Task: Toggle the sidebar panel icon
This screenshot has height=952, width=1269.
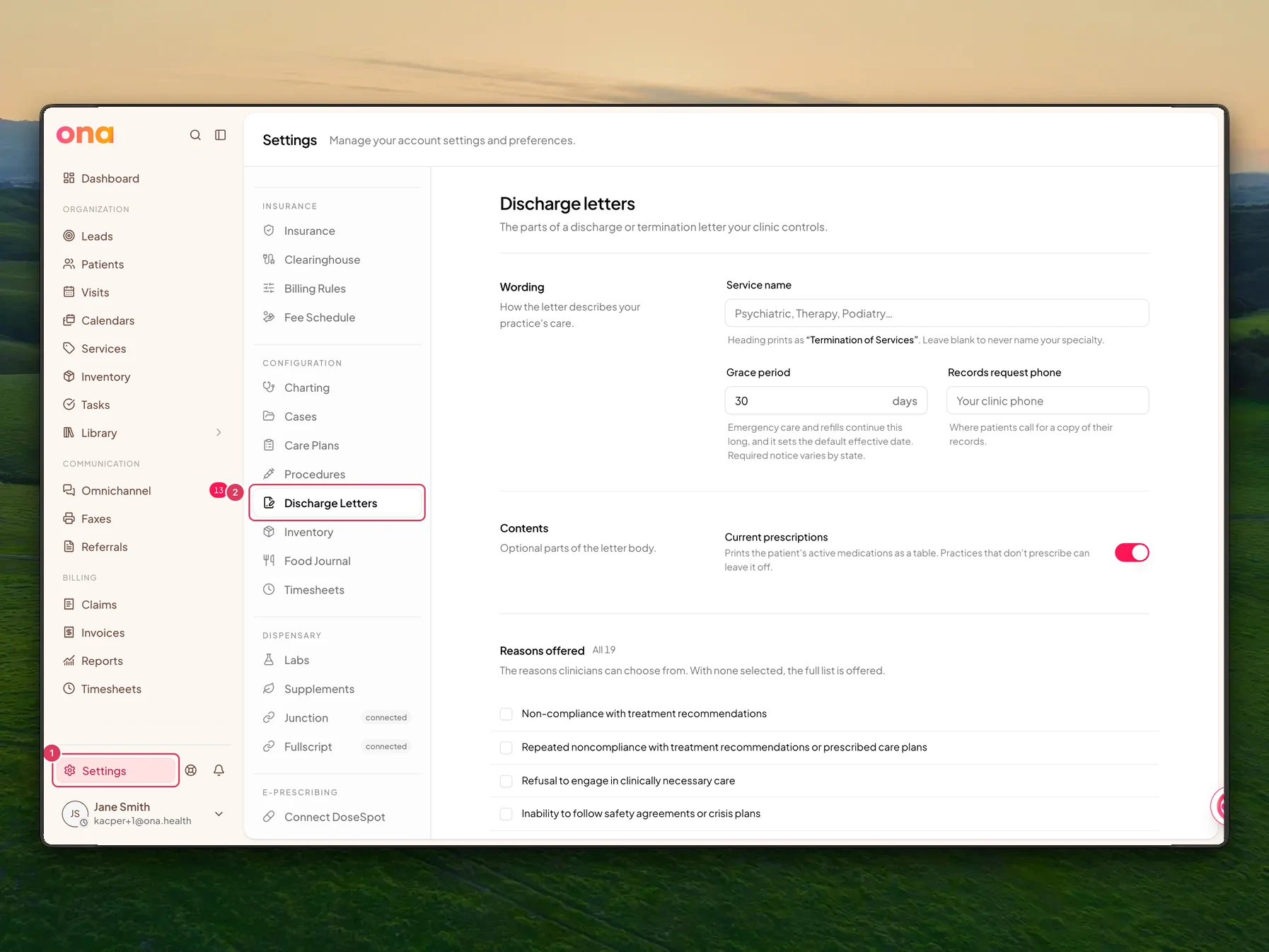Action: 221,135
